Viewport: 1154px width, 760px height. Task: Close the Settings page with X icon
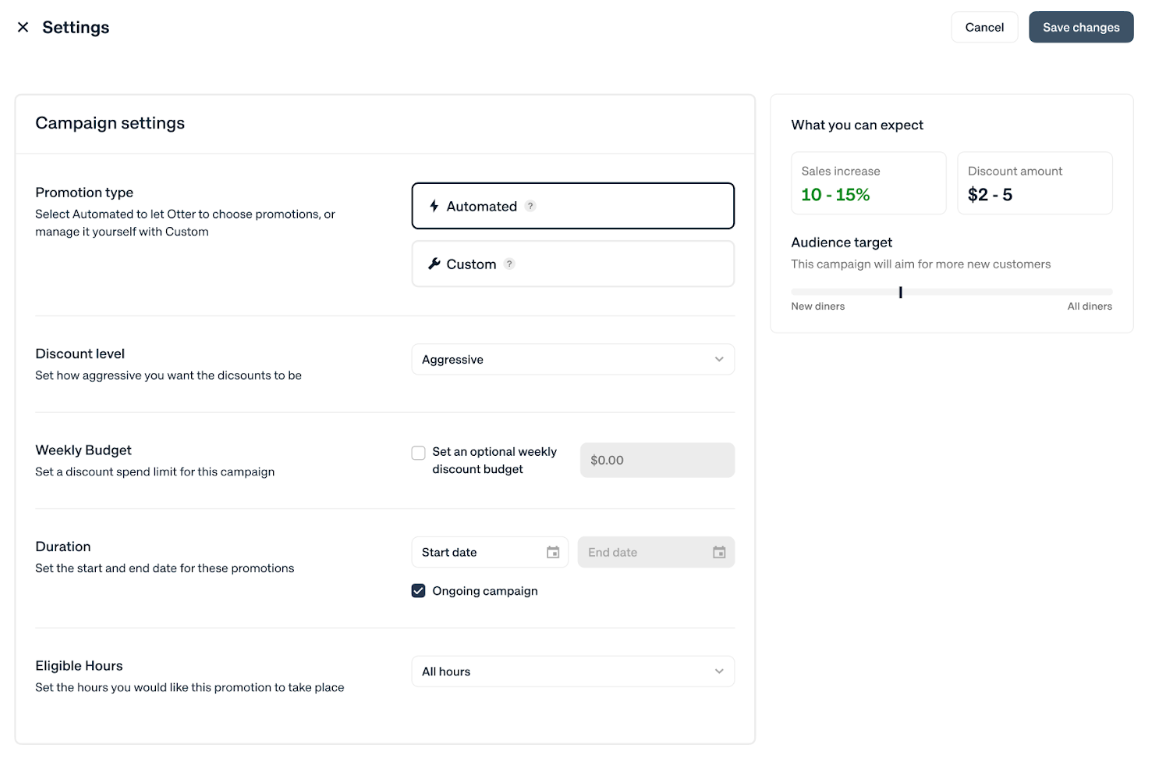[x=23, y=27]
